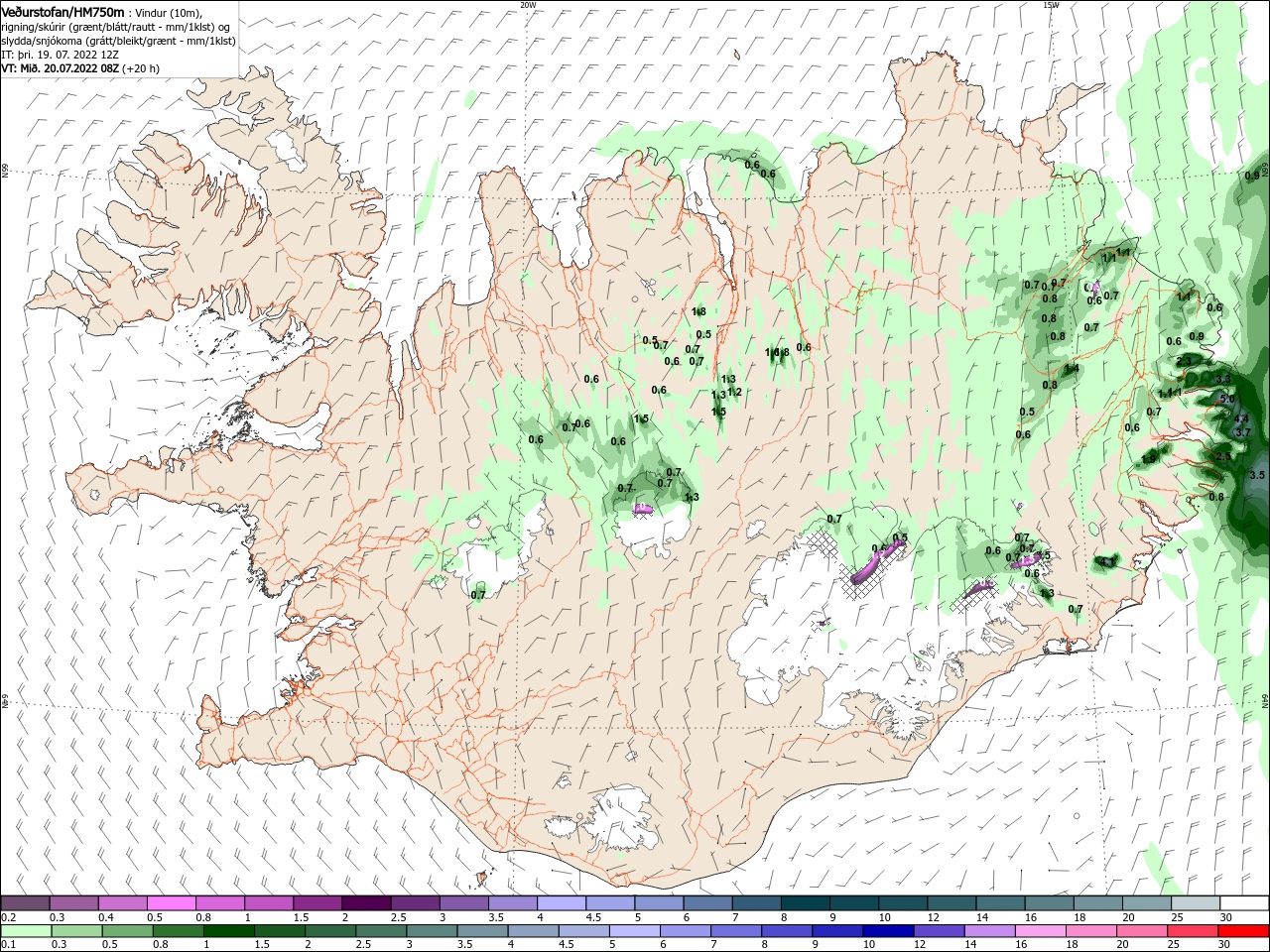Select snow legend swatch between 6 and 7
Viewport: 1270px width, 952px height.
pyautogui.click(x=706, y=903)
